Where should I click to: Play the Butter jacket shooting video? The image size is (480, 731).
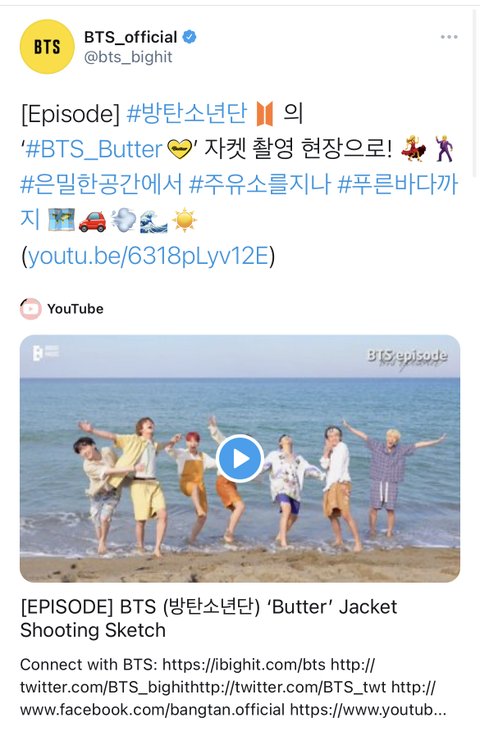[240, 459]
